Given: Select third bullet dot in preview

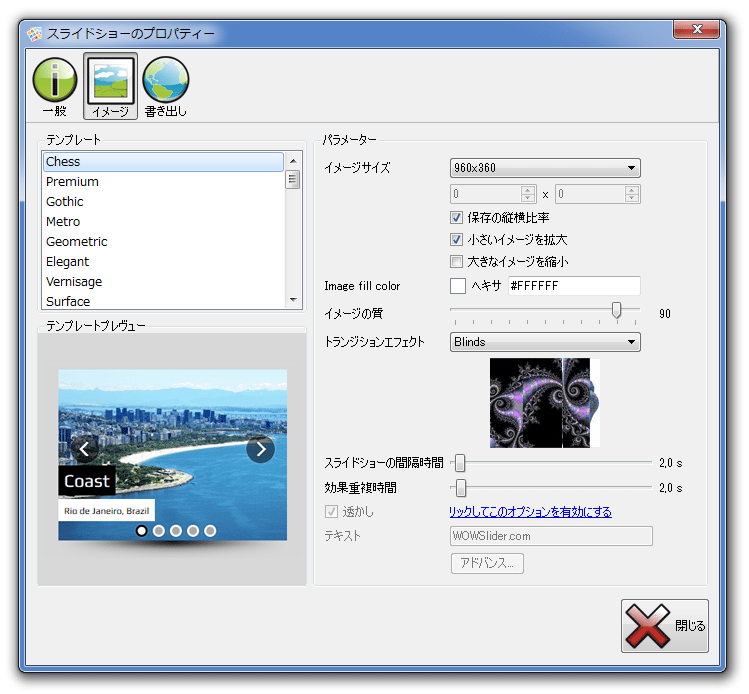Looking at the screenshot, I should [x=176, y=531].
